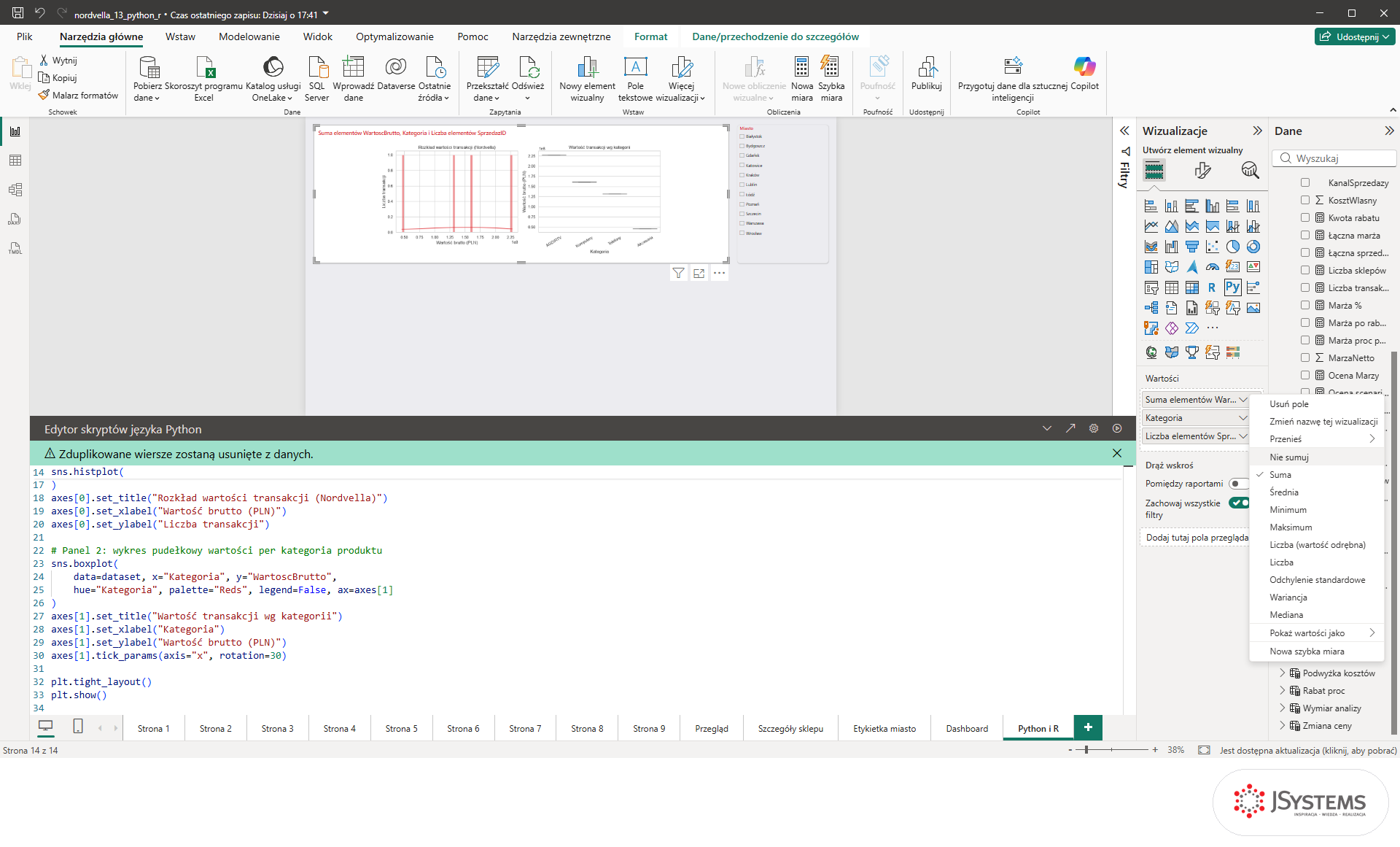Open SQL Server data source
The width and height of the screenshot is (1400, 847).
coord(317,79)
